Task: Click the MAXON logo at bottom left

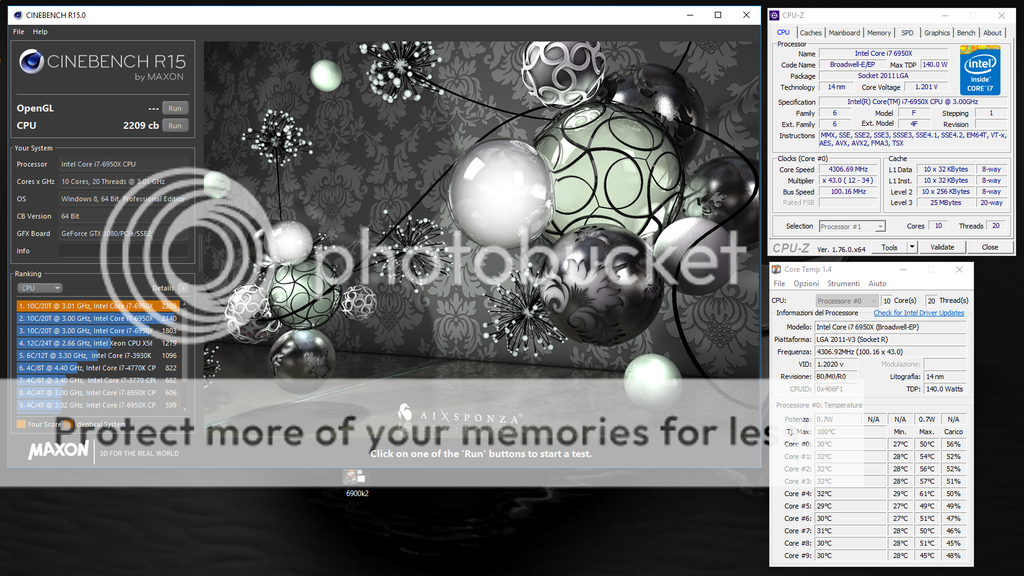Action: [x=59, y=452]
